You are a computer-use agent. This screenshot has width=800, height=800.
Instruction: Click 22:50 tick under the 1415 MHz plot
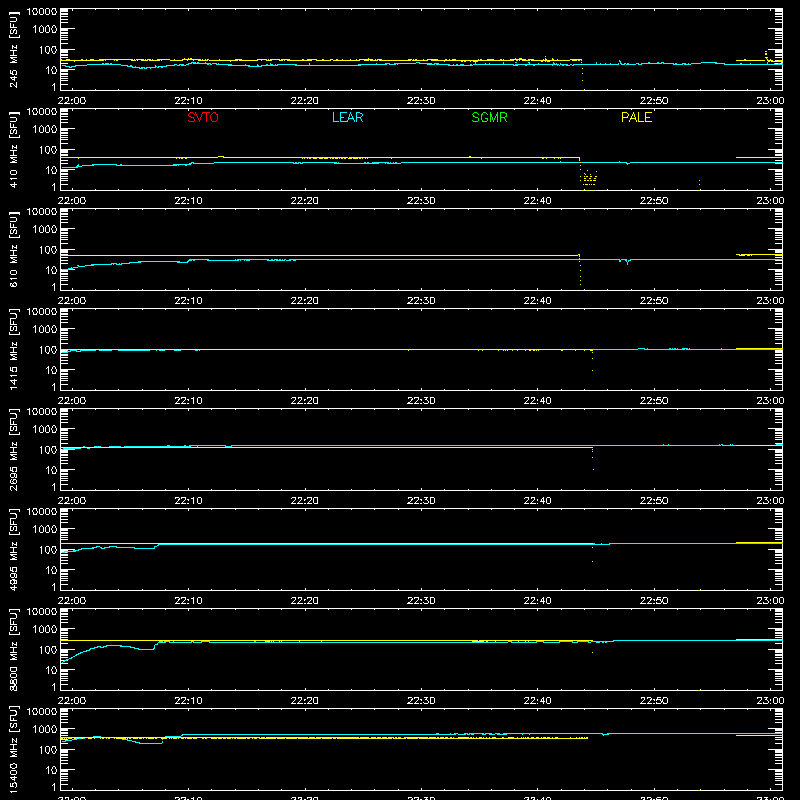654,401
